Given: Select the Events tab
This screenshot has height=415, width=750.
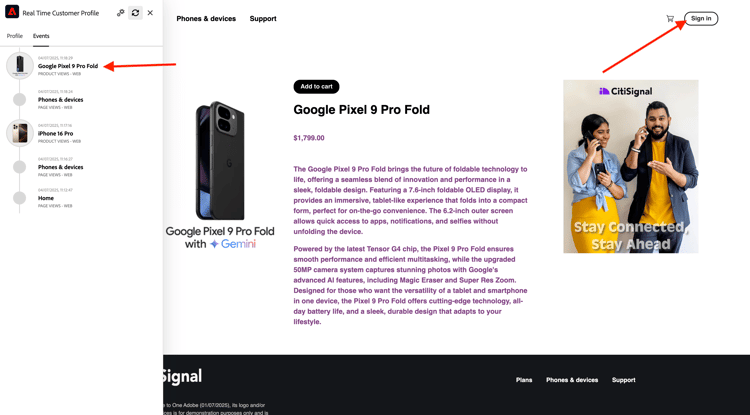Looking at the screenshot, I should tap(41, 36).
